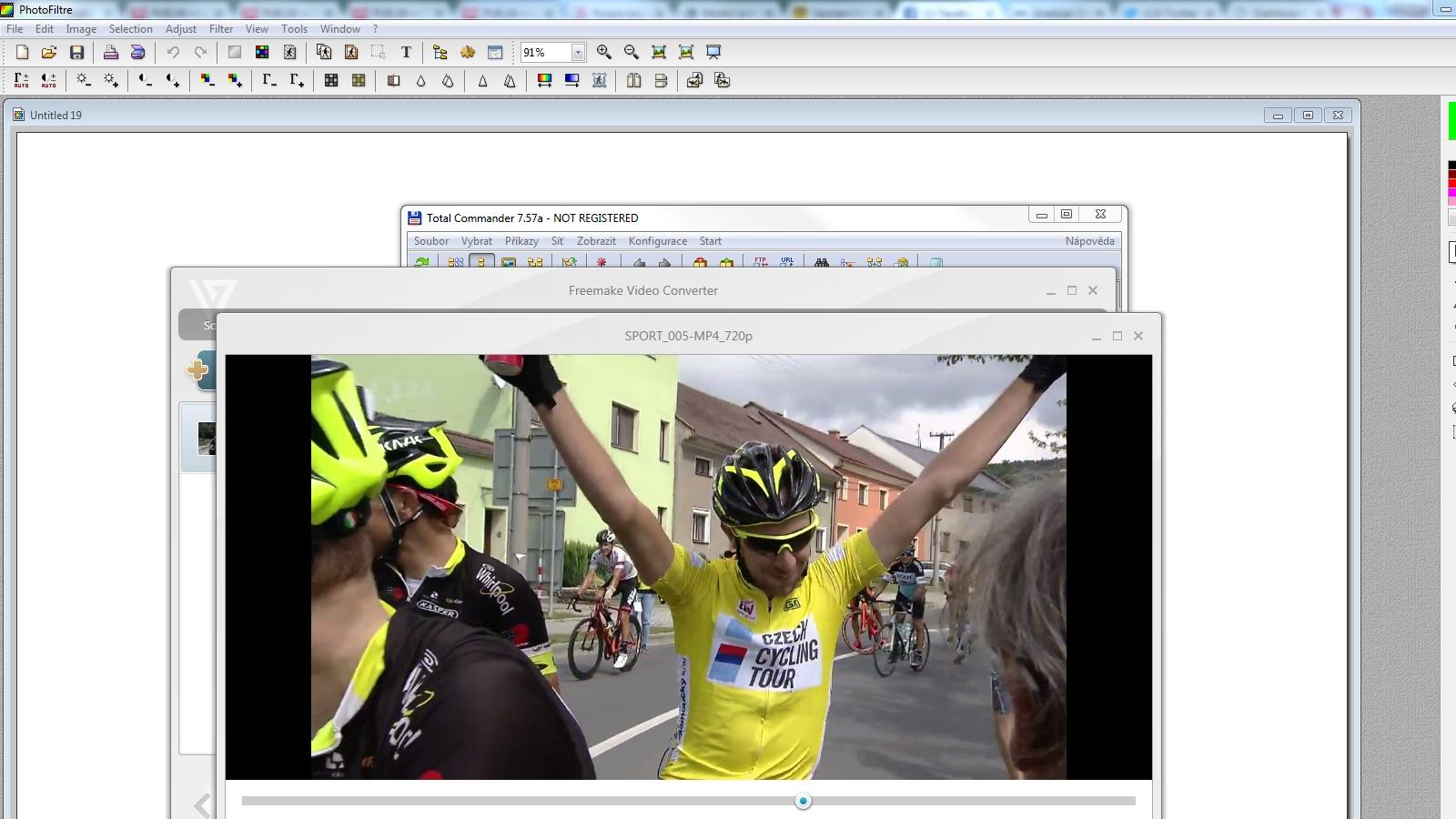The height and width of the screenshot is (819, 1456).
Task: Apply Gamma plus correction
Action: 297,81
